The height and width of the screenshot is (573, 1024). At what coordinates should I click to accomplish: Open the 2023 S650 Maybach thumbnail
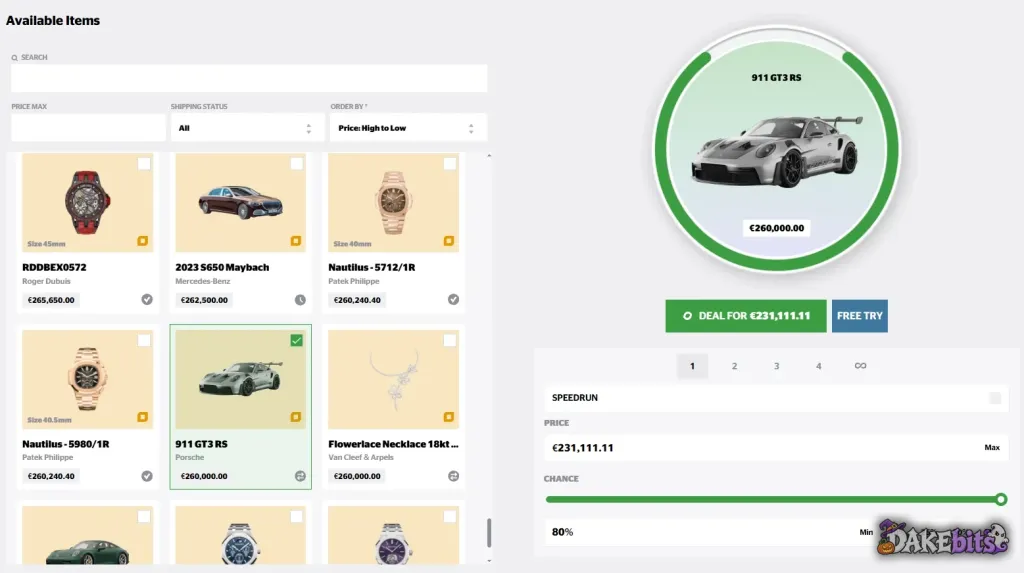(240, 203)
